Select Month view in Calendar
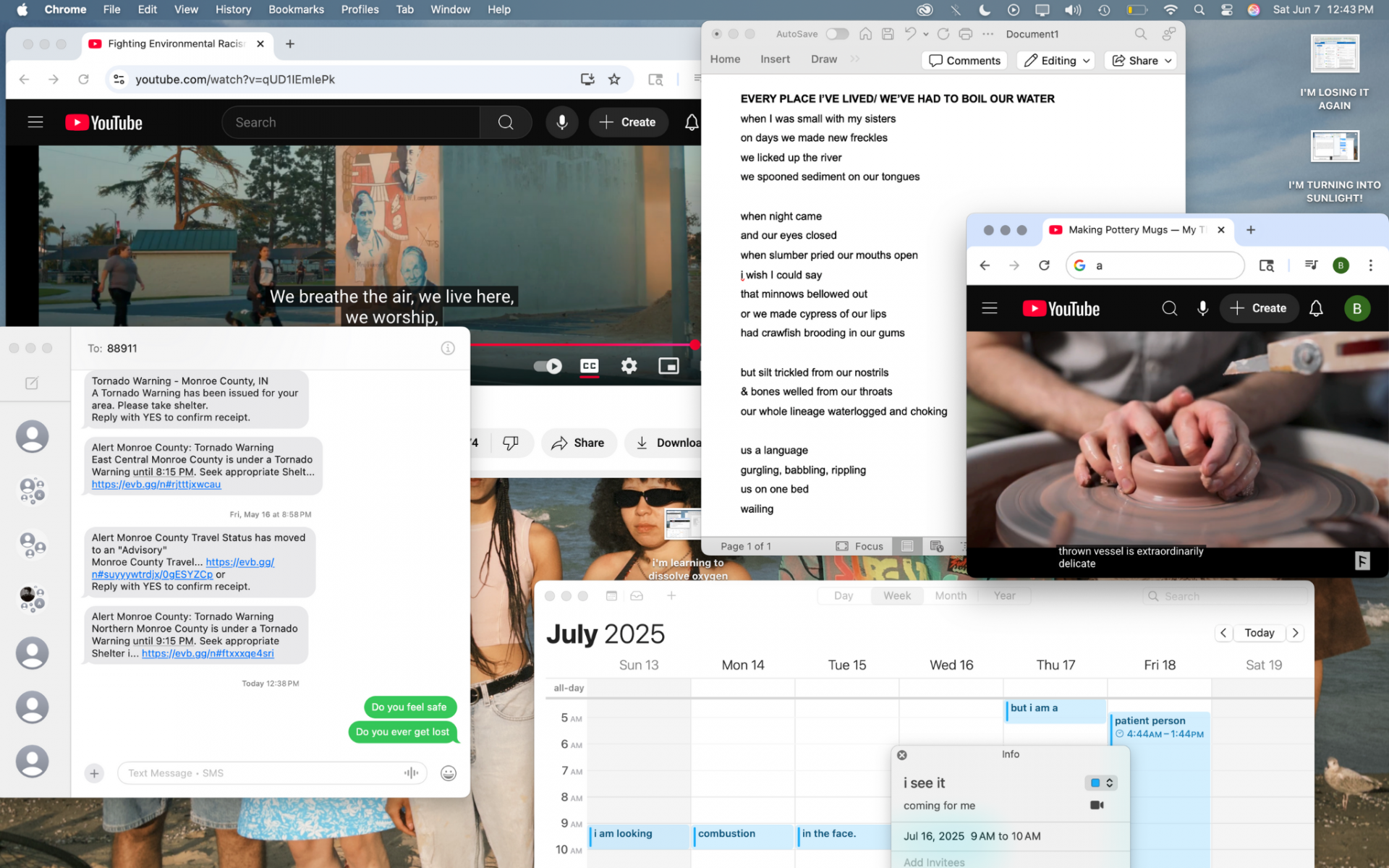This screenshot has width=1389, height=868. pos(950,596)
